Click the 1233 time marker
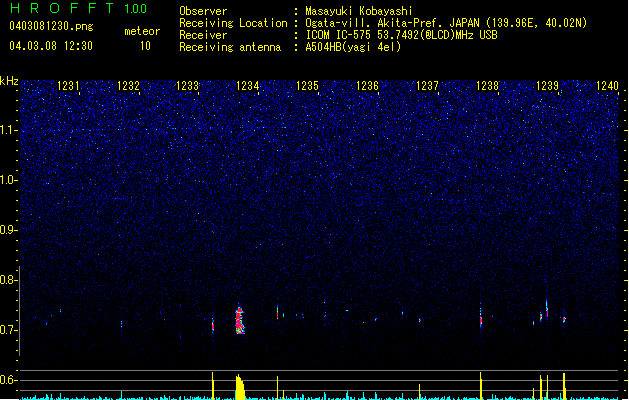The image size is (629, 400). tap(188, 86)
